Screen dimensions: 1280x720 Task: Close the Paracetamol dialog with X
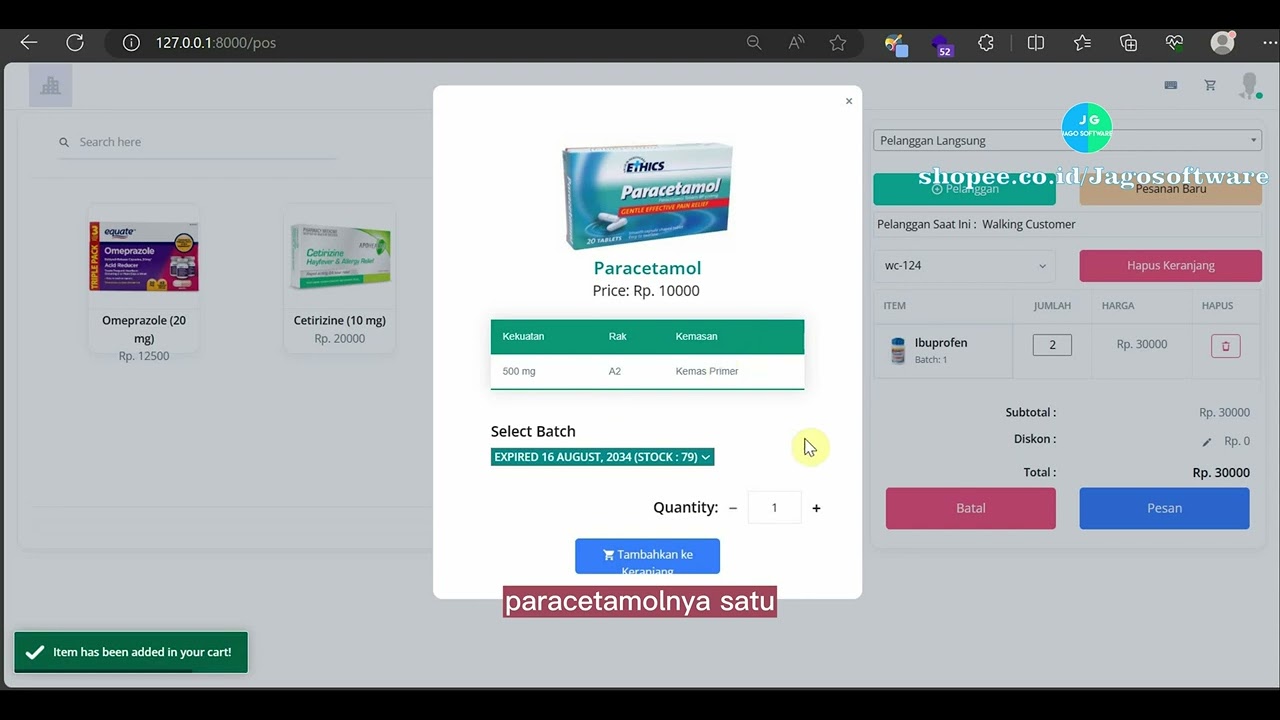(x=849, y=101)
